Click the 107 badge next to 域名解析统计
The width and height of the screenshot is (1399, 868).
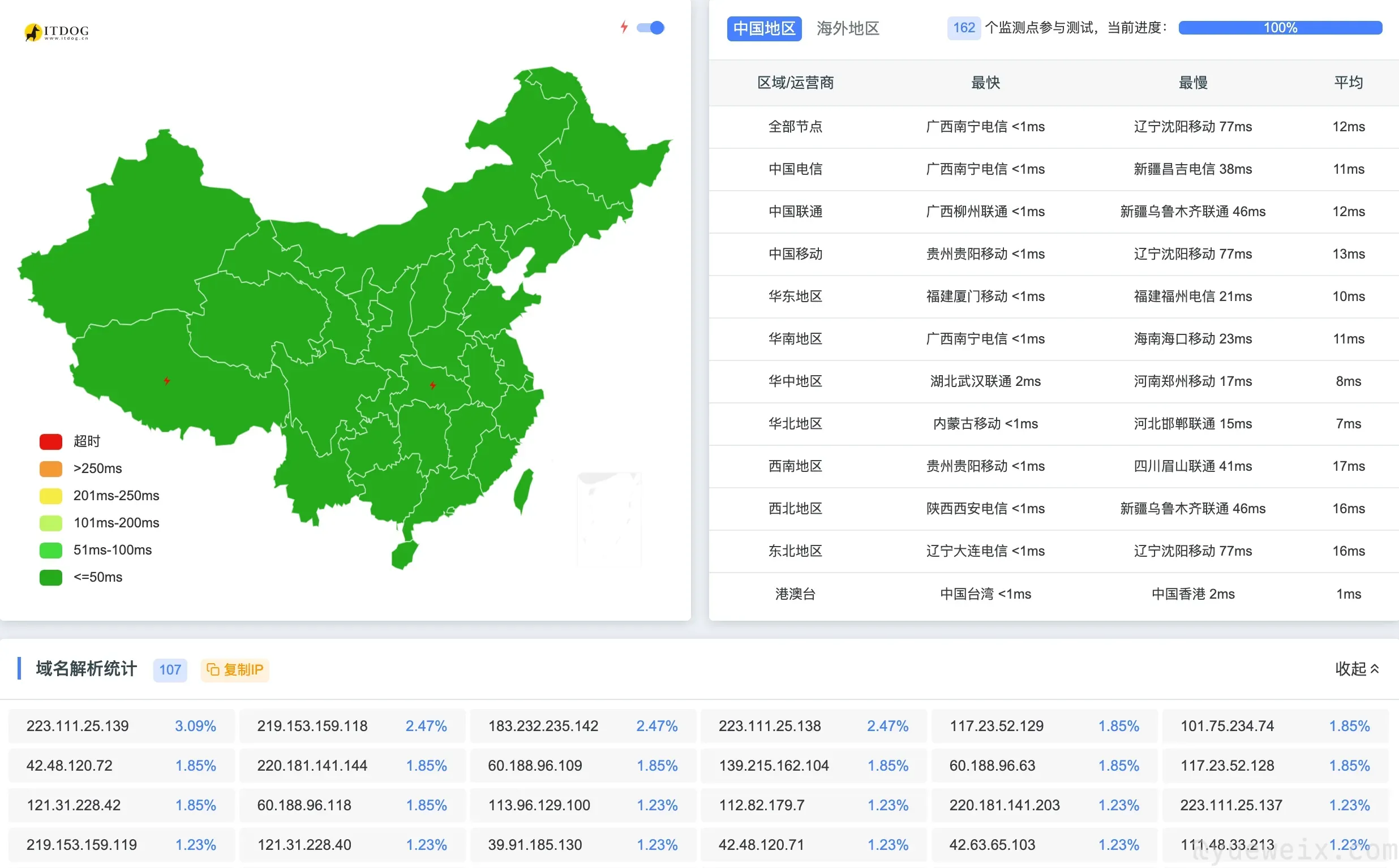(170, 669)
